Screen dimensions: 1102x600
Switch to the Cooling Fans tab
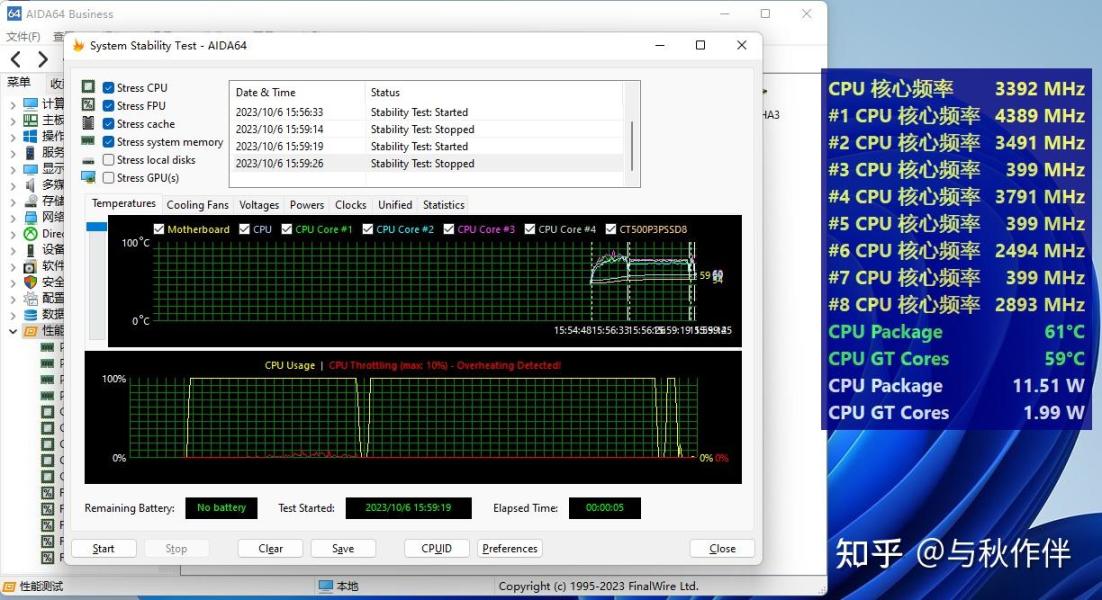[197, 205]
